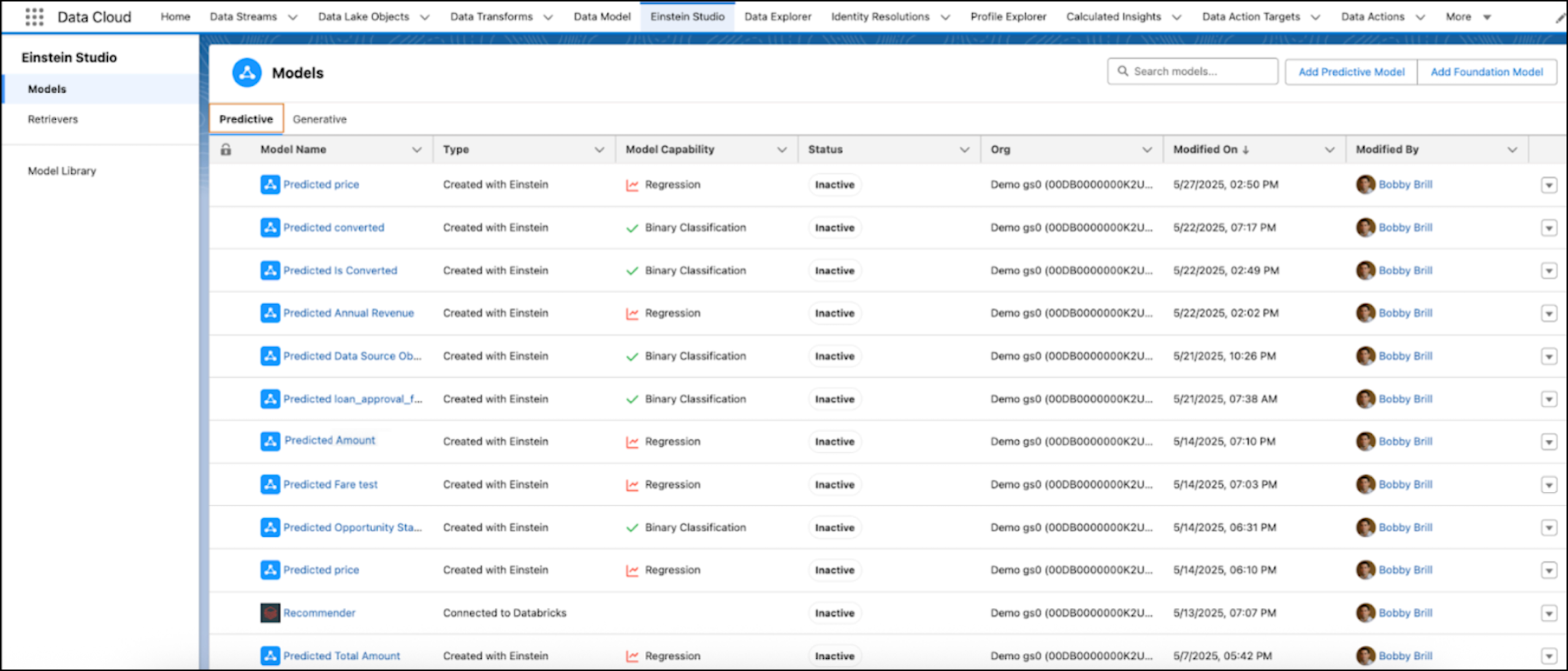
Task: Click the green check icon for Predicted Is Converted
Action: click(632, 271)
